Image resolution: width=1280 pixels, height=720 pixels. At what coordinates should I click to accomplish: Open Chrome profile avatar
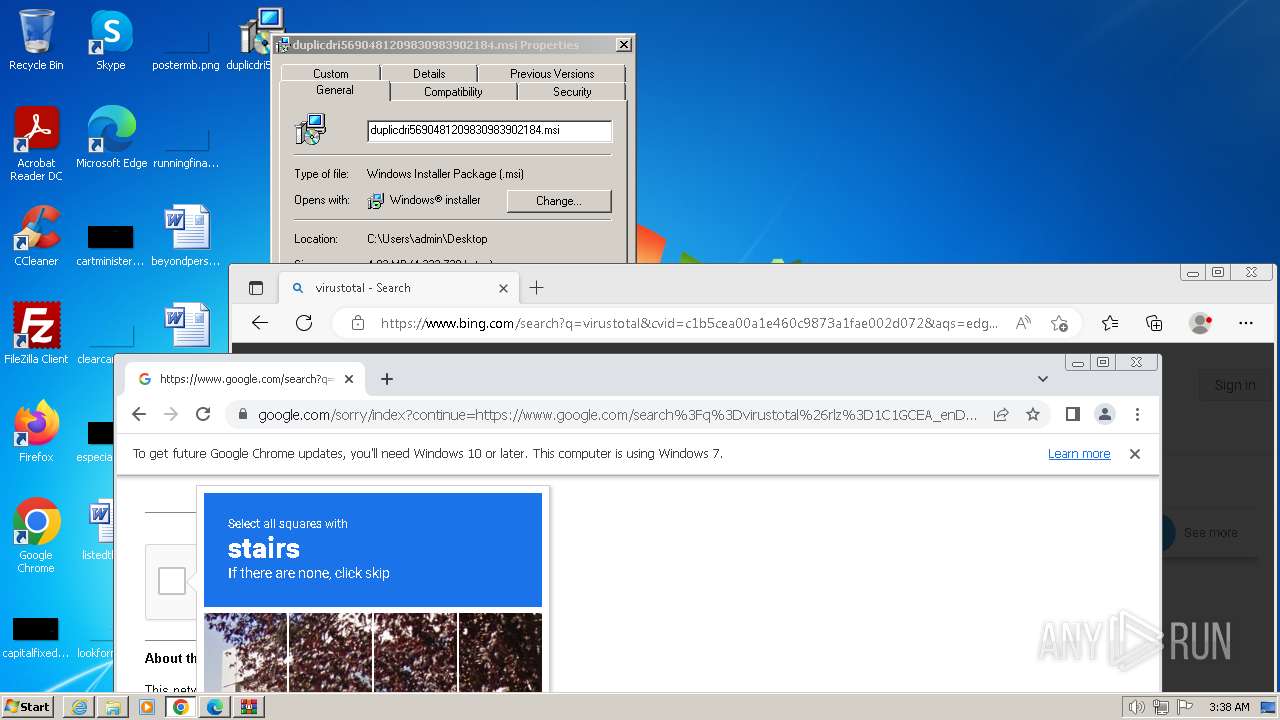tap(1105, 414)
